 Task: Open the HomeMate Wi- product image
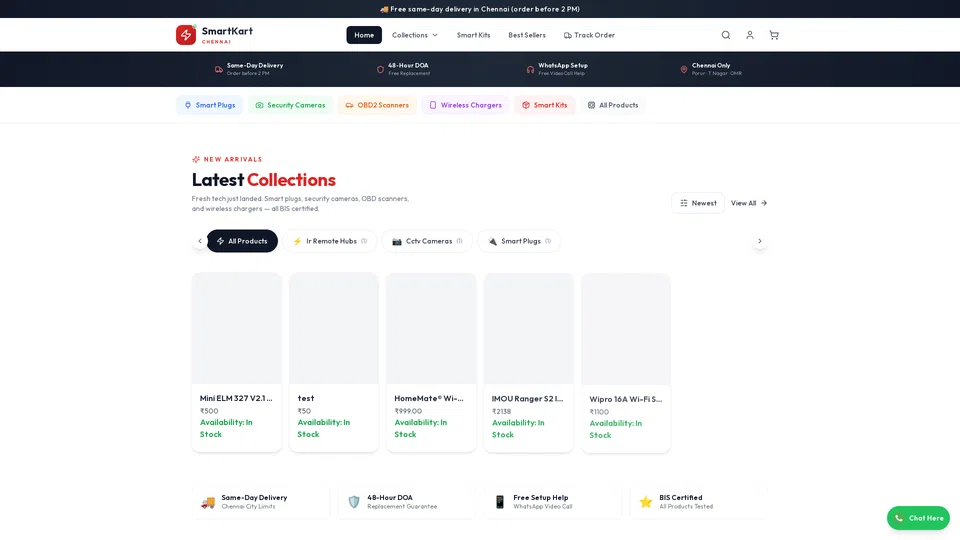click(431, 329)
